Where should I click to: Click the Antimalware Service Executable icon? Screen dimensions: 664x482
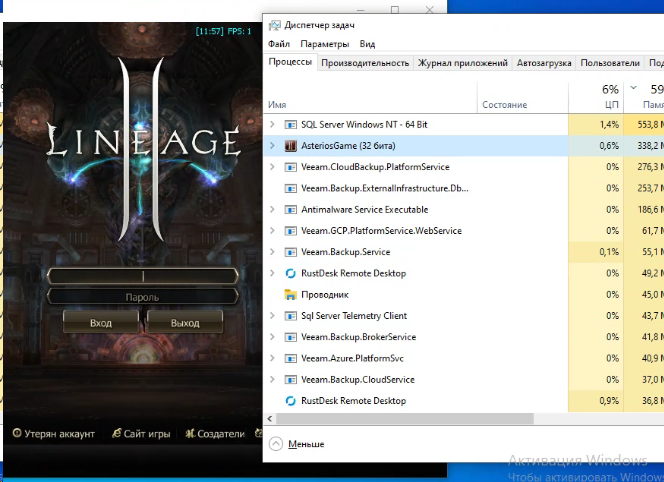coord(291,210)
